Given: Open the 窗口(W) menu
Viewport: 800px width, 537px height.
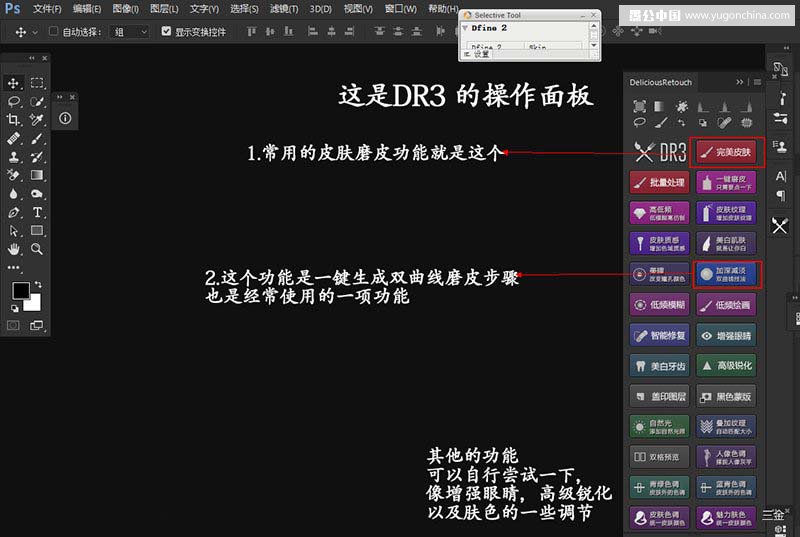Looking at the screenshot, I should coord(401,9).
